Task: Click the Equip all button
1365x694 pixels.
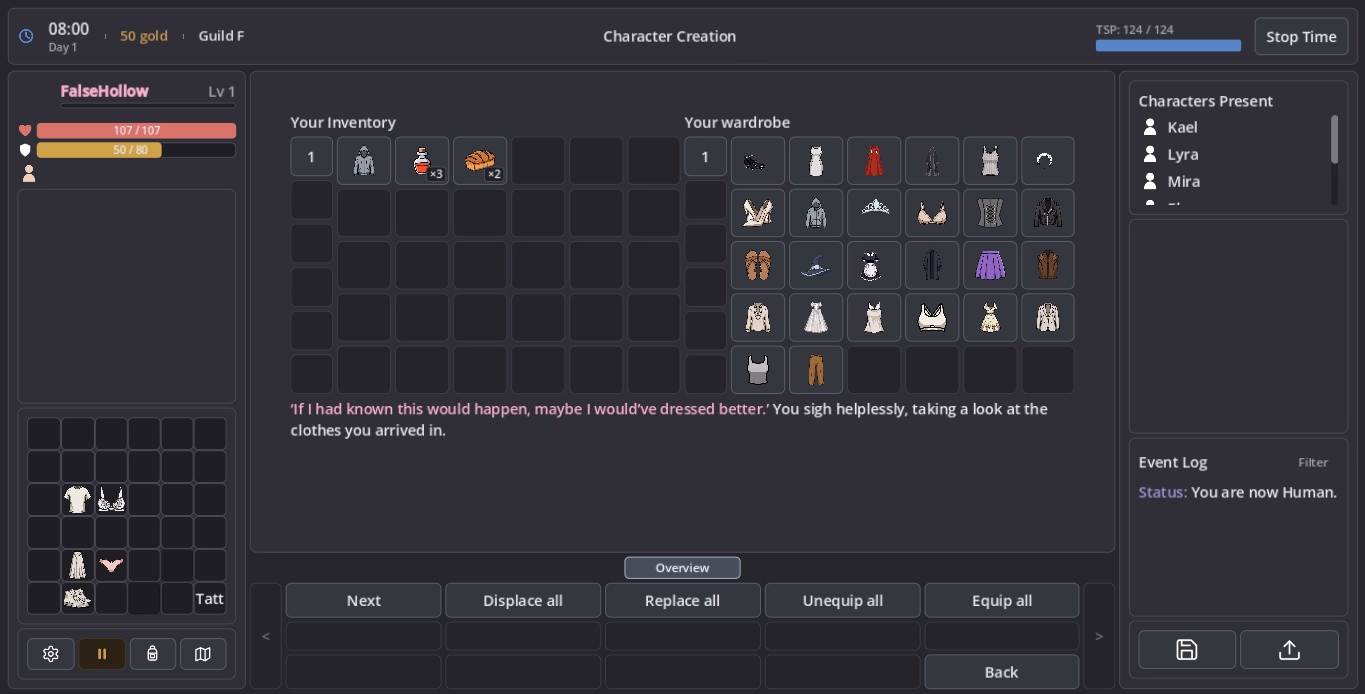Action: tap(1002, 601)
